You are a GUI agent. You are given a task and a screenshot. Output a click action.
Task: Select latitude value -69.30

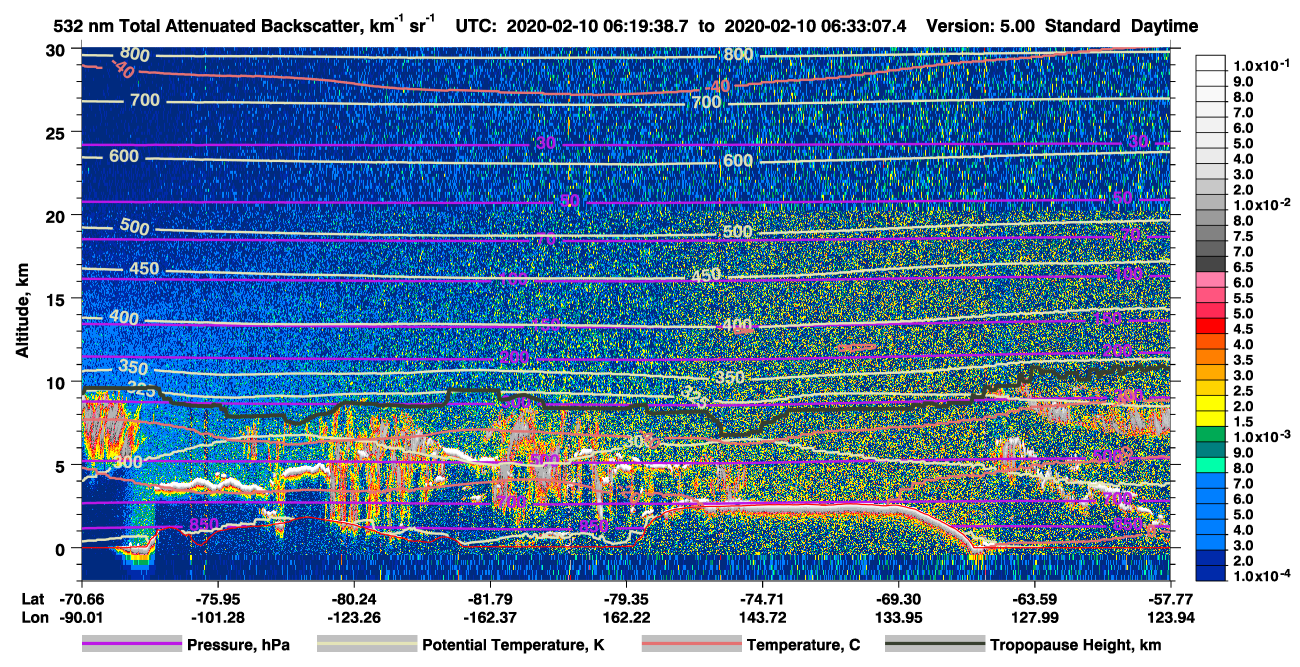[898, 601]
